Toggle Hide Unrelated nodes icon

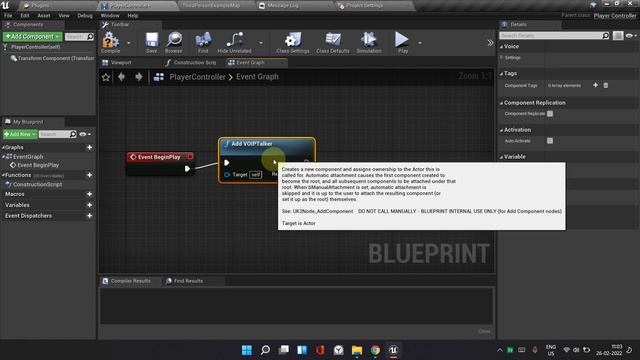click(x=234, y=42)
